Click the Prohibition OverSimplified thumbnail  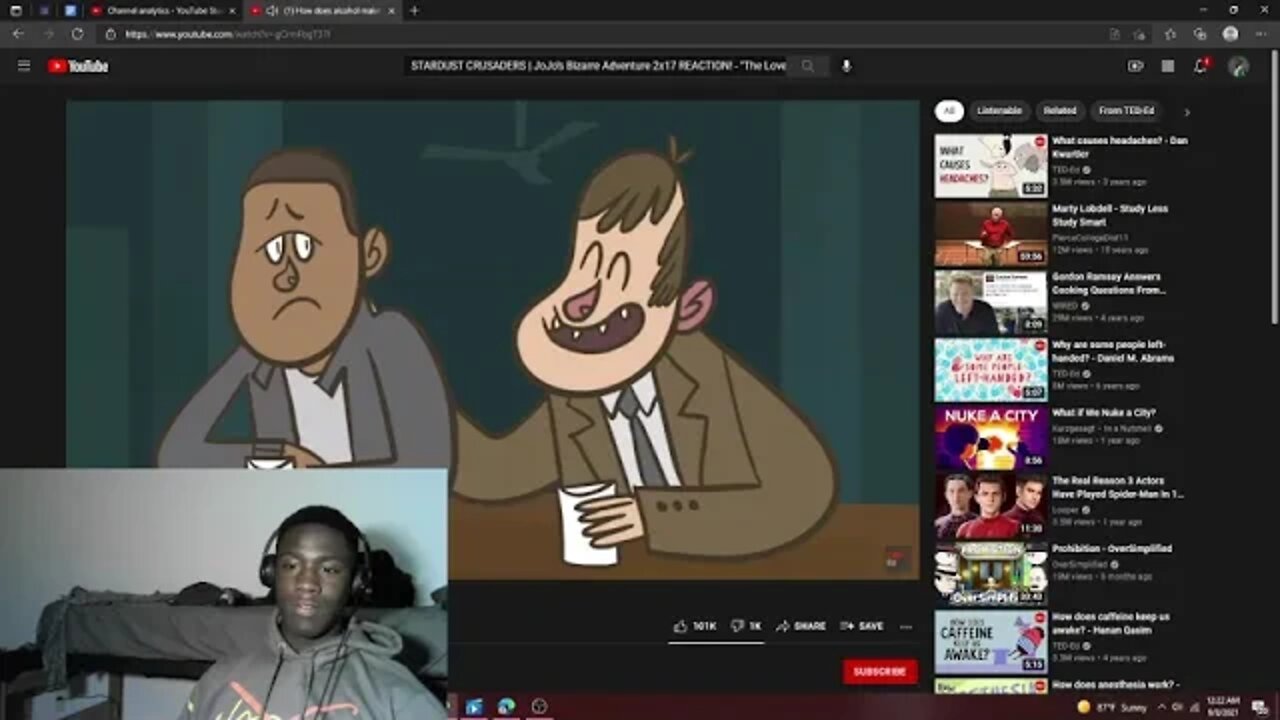(991, 574)
